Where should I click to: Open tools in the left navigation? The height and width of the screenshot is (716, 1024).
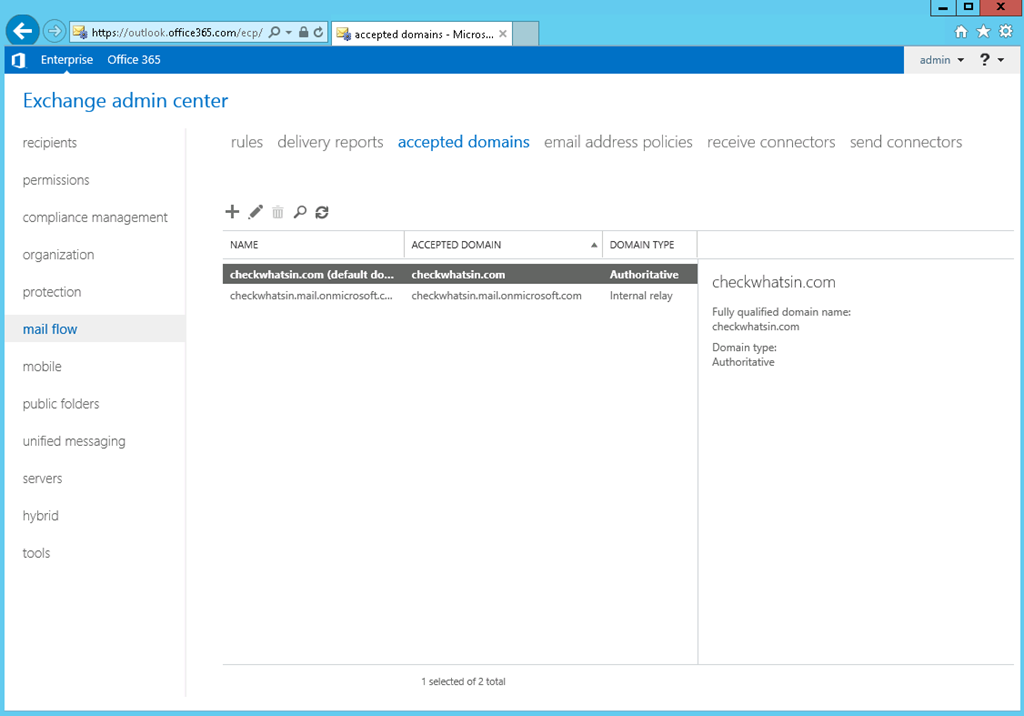coord(36,553)
